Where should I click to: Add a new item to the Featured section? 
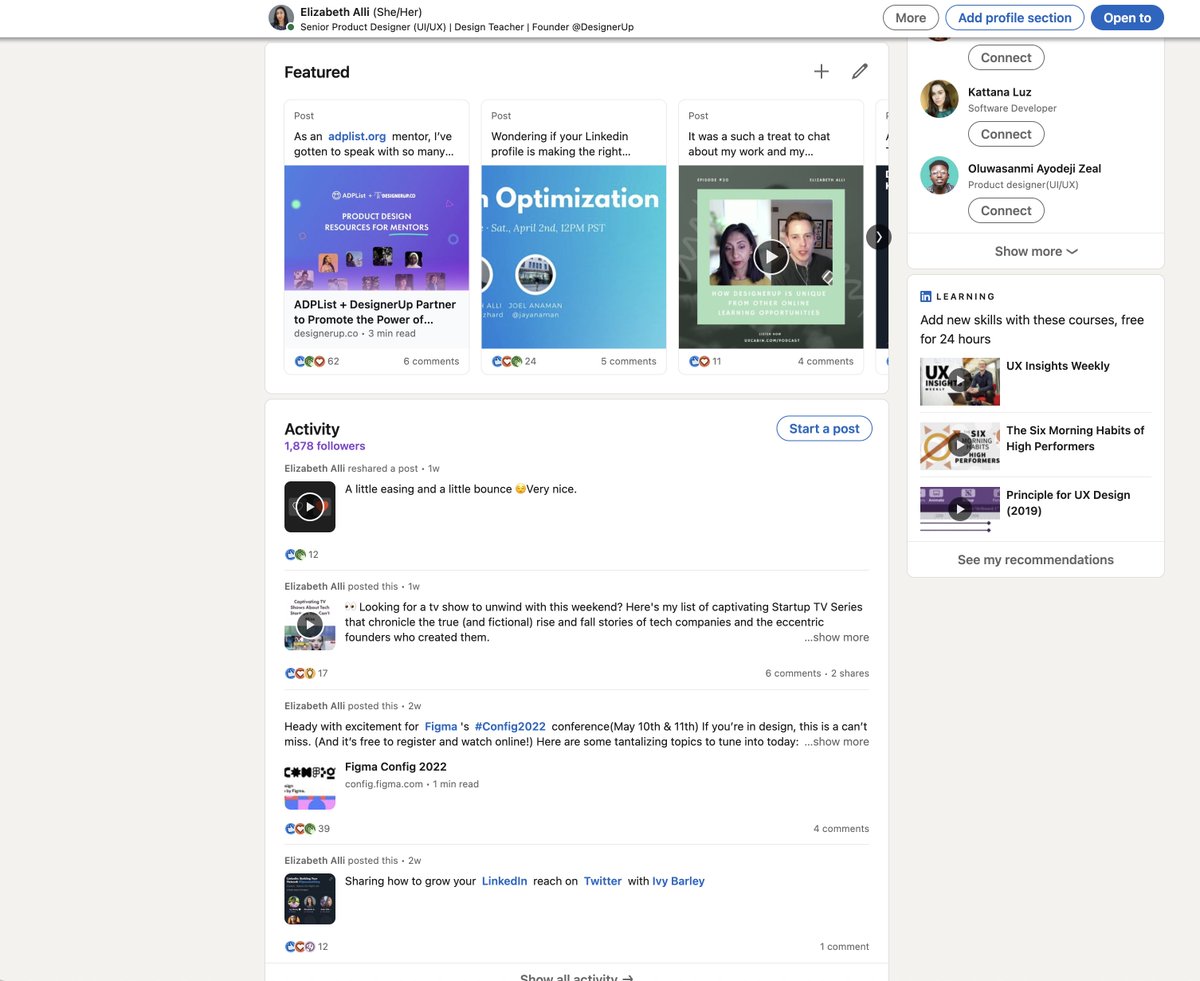820,71
